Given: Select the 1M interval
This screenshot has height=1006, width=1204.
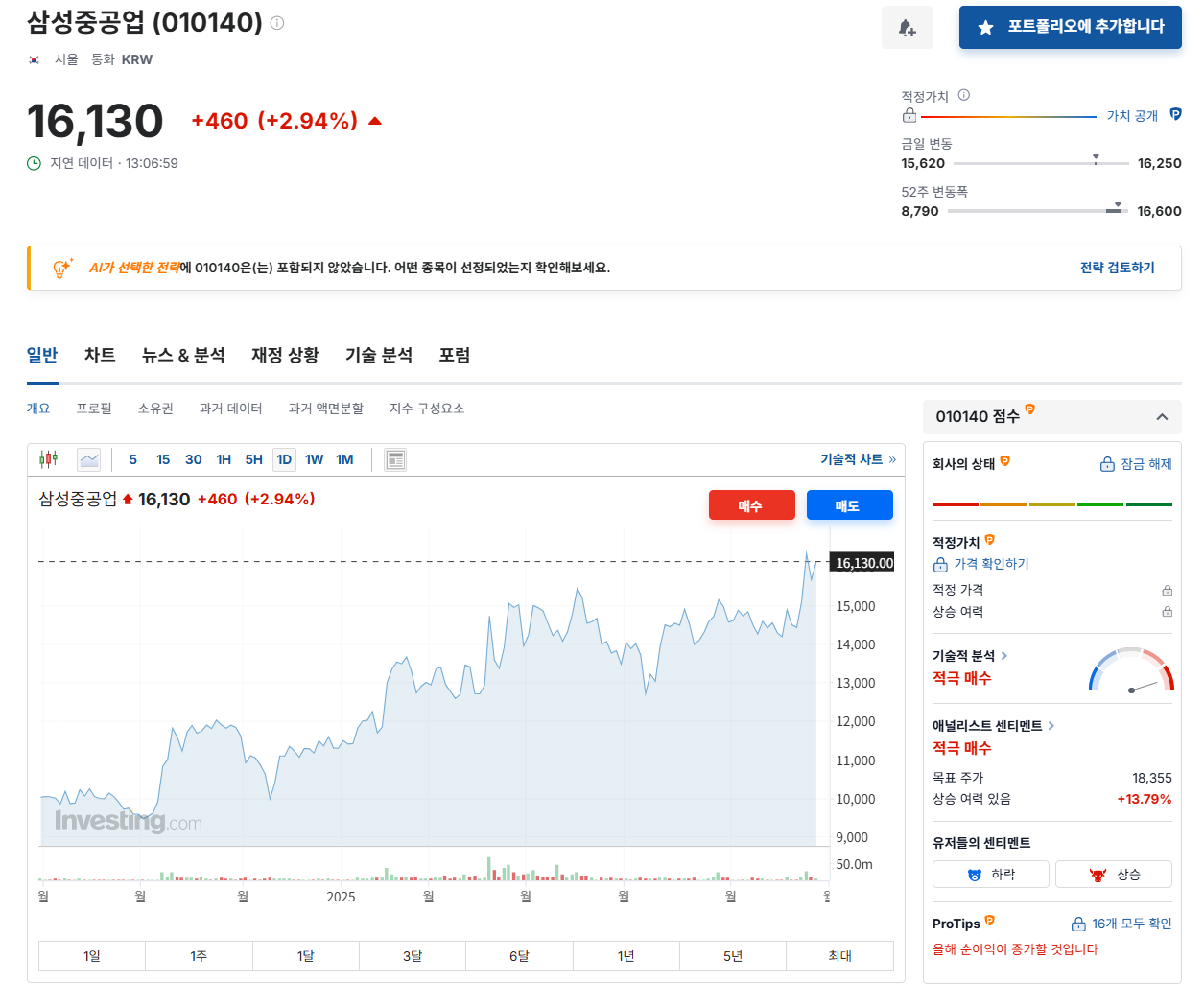Looking at the screenshot, I should pos(344,459).
